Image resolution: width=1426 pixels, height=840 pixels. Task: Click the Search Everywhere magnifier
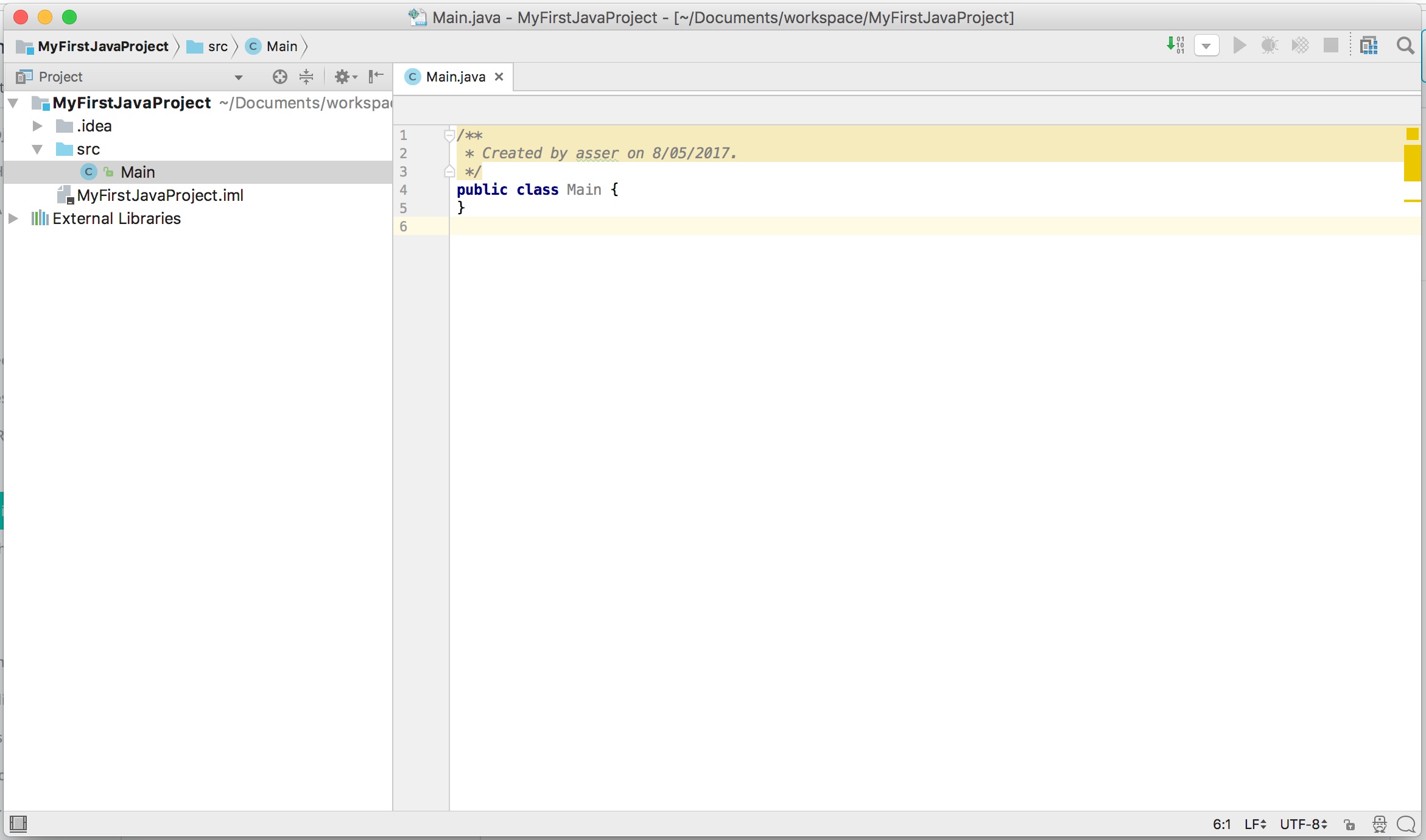(x=1405, y=46)
